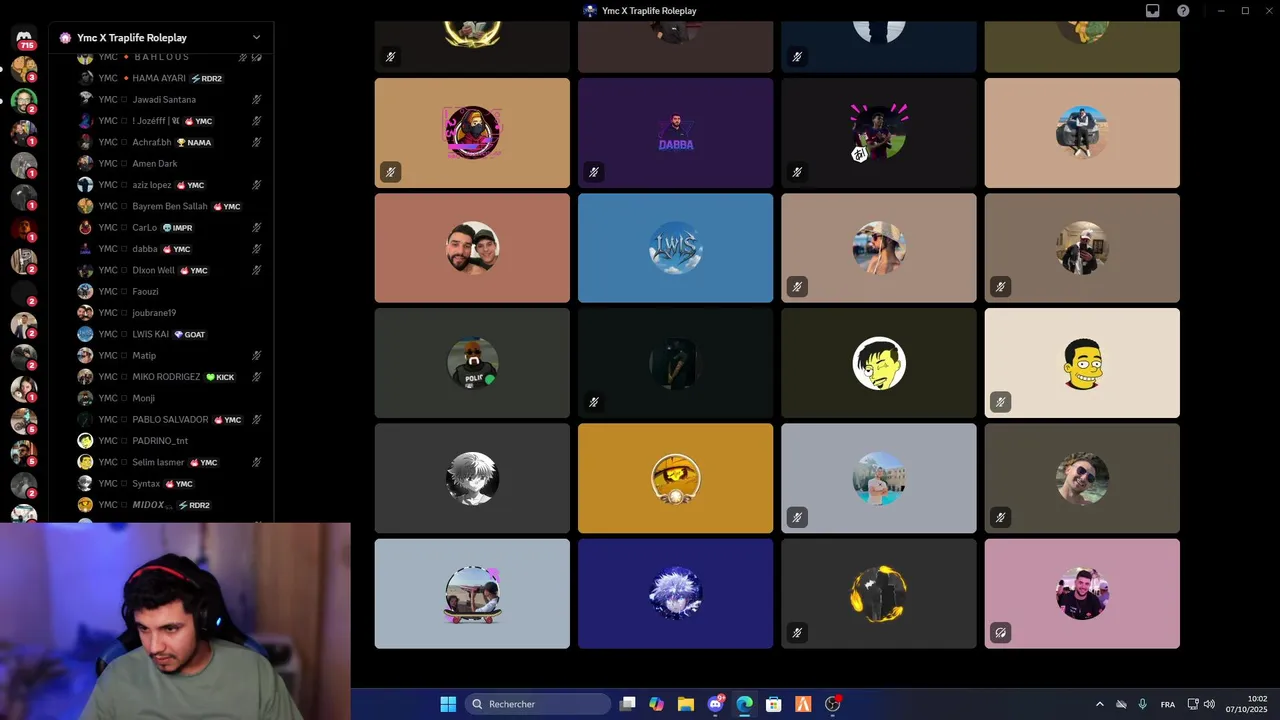Focus the pink tile in bottom row
1280x720 pixels.
1082,594
